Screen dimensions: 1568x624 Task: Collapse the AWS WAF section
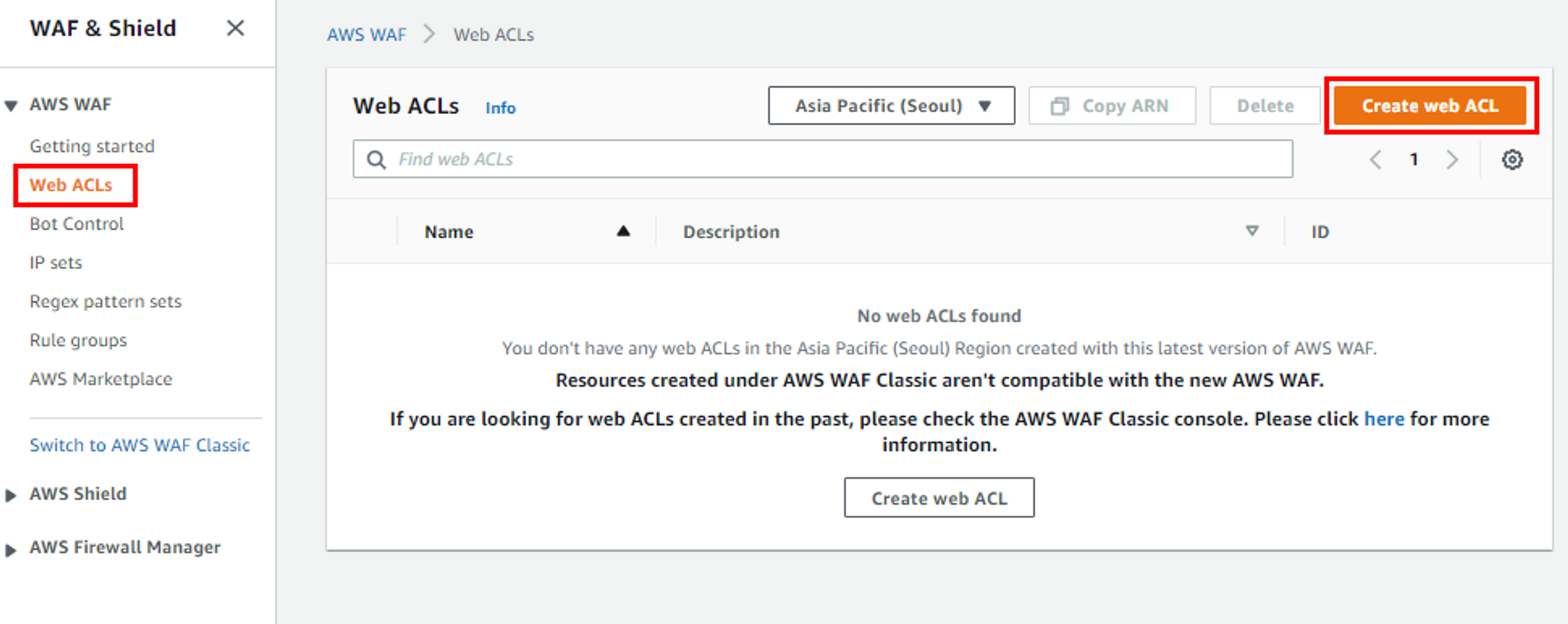point(11,105)
